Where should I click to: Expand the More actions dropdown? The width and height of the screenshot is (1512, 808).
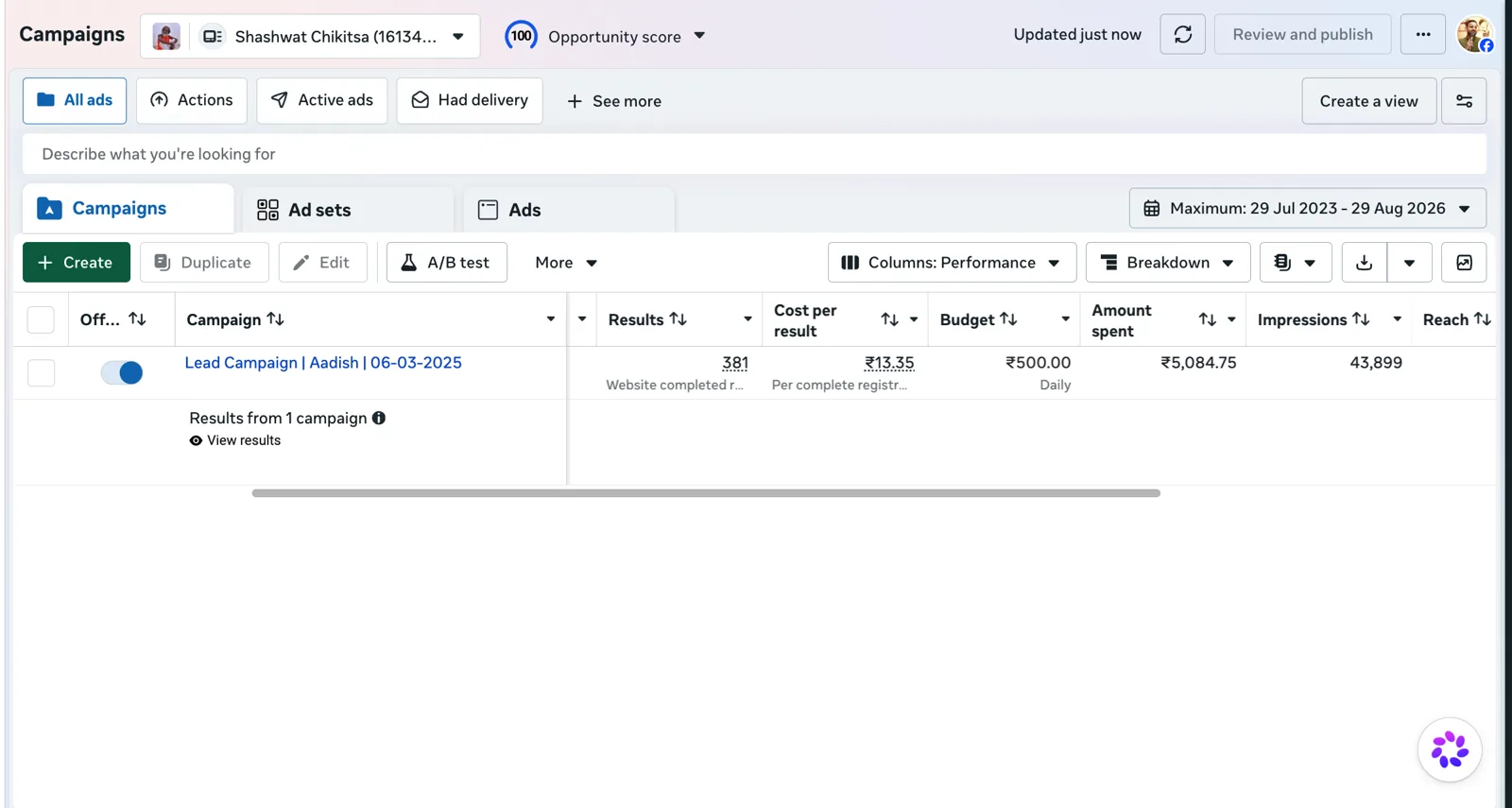point(565,263)
